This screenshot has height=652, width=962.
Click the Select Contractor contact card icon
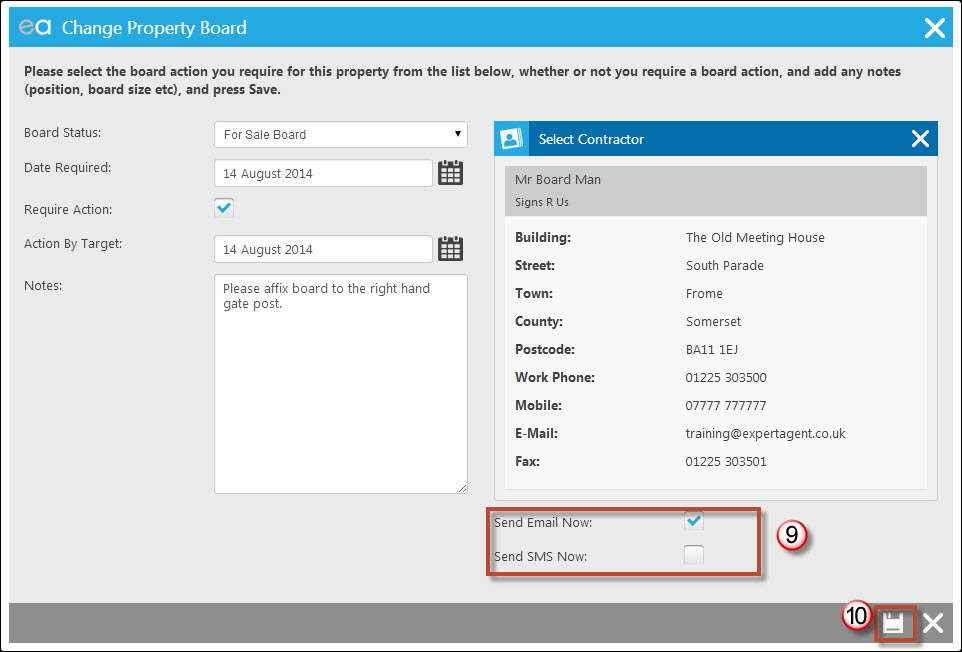click(x=512, y=139)
